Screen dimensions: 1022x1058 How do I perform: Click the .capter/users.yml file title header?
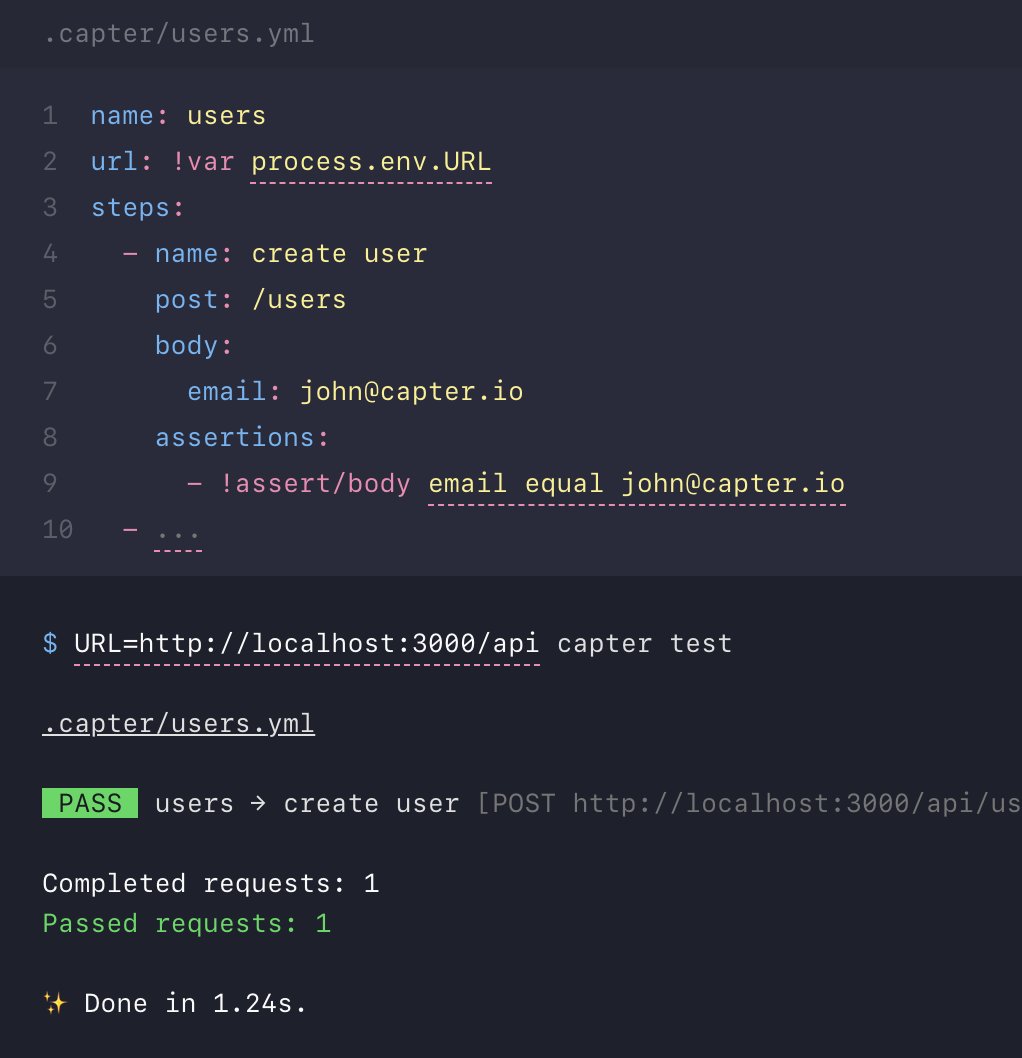(x=179, y=34)
